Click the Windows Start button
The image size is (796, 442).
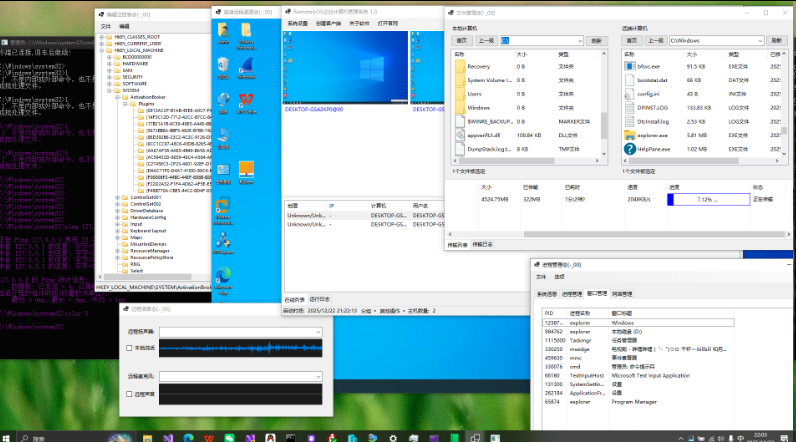8,436
